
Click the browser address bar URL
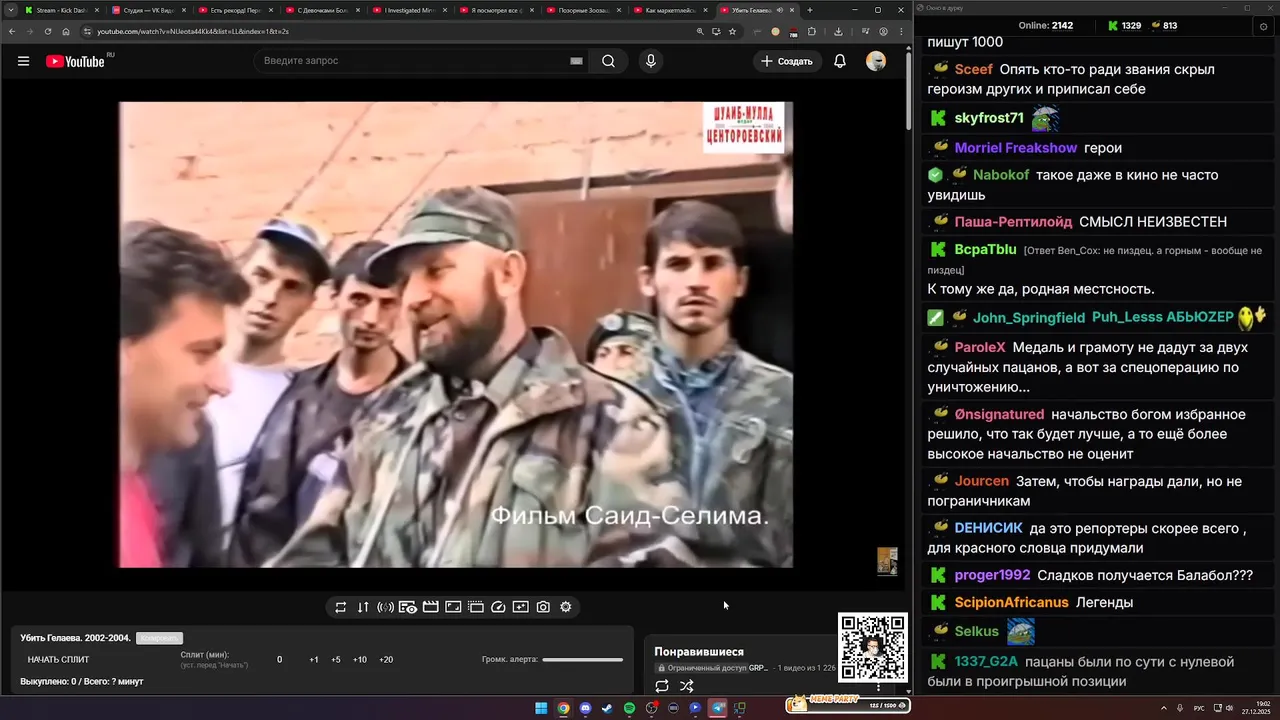coord(193,31)
